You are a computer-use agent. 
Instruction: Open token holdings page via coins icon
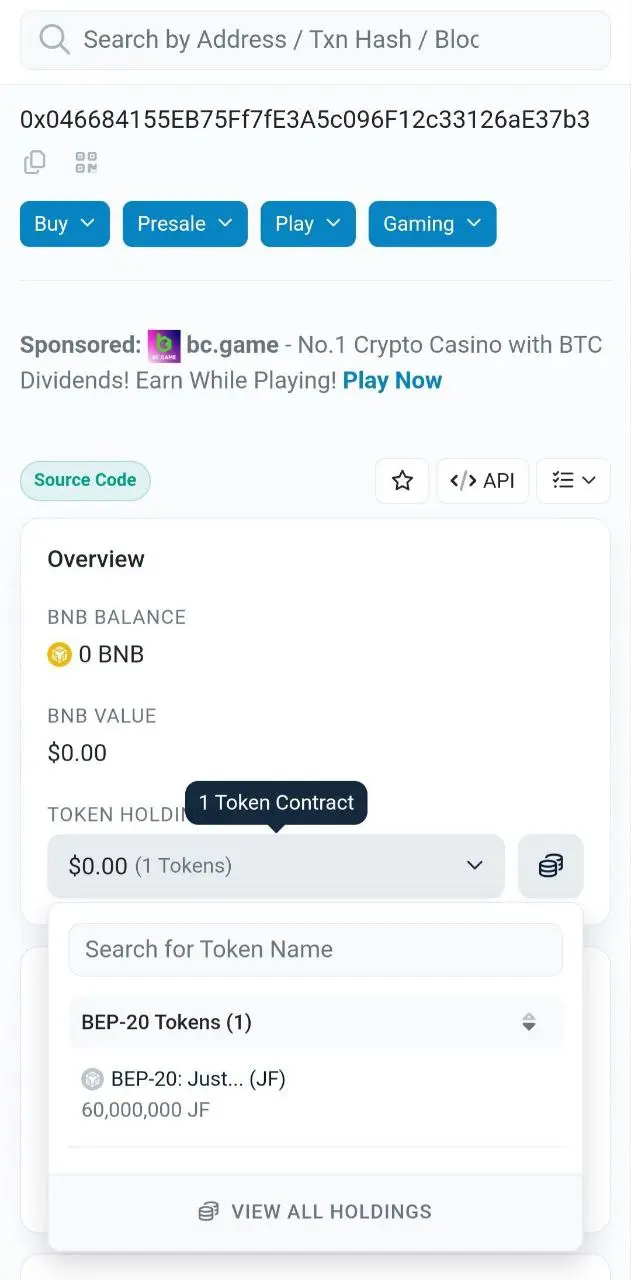(x=551, y=866)
